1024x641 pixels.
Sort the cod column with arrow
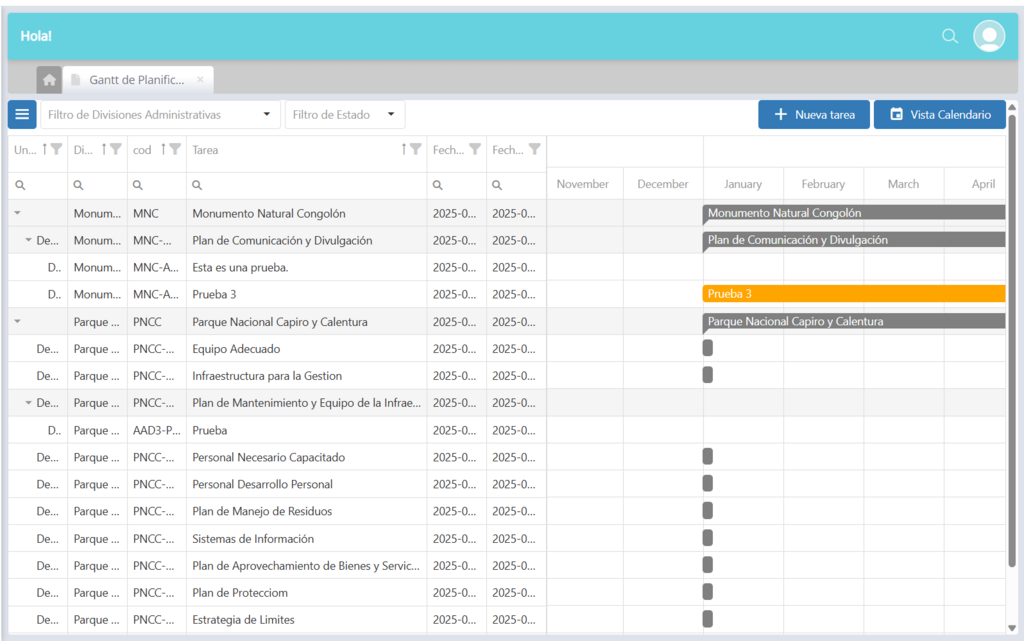pyautogui.click(x=162, y=149)
